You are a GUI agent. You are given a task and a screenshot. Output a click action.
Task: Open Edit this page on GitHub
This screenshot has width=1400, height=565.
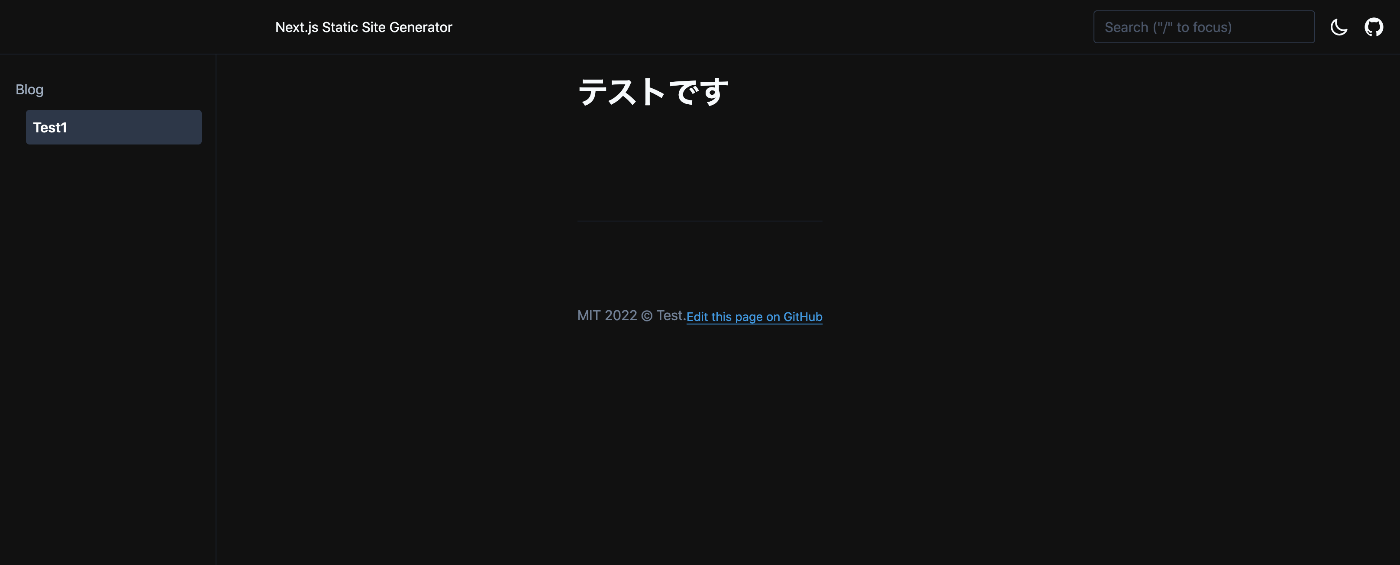pos(754,317)
